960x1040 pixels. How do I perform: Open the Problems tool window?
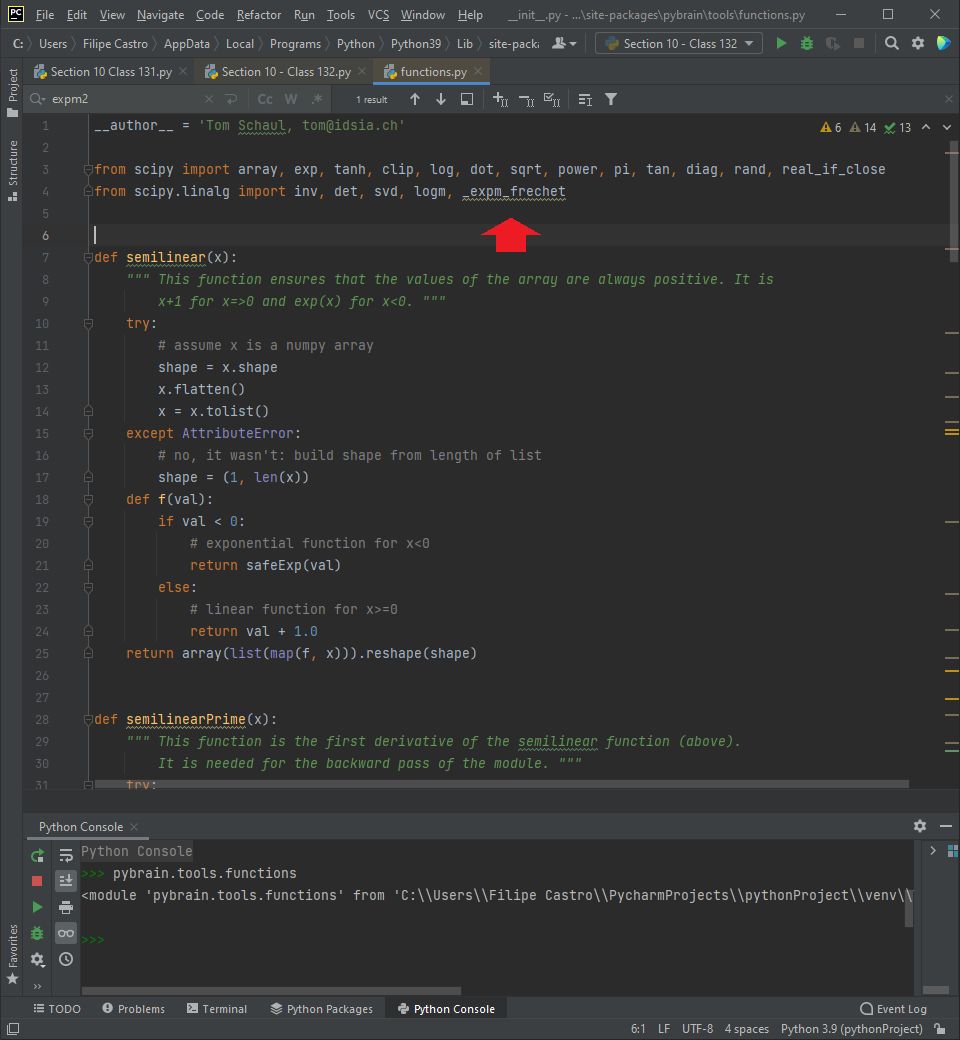click(133, 1009)
